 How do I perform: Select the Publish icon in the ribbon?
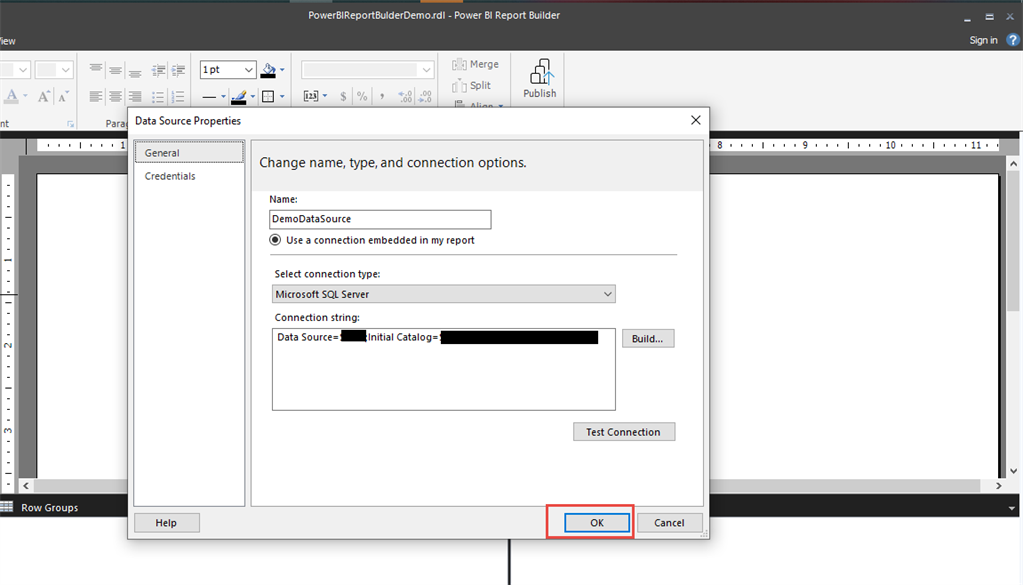[x=539, y=78]
